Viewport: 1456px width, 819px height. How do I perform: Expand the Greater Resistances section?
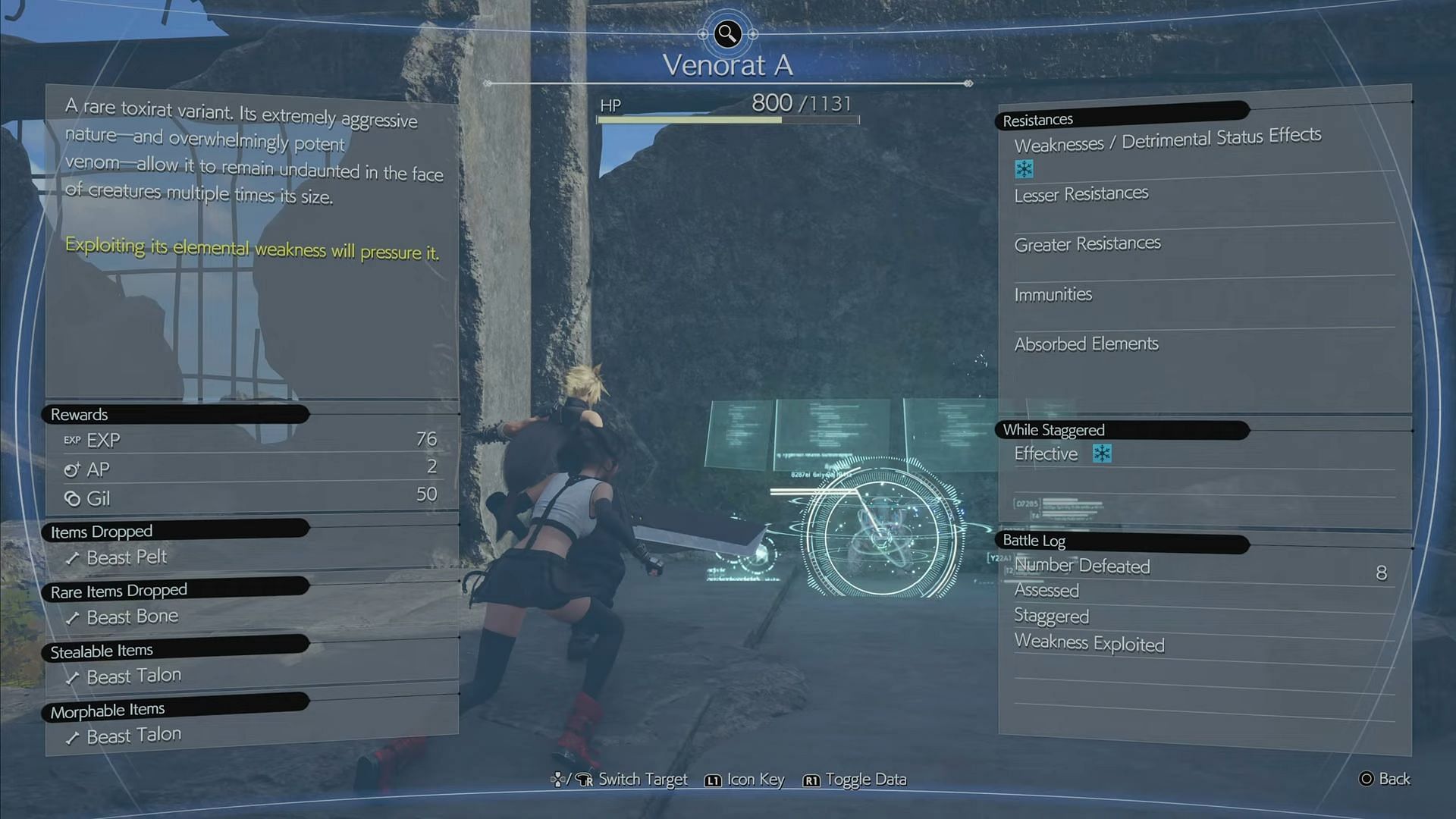pyautogui.click(x=1087, y=243)
